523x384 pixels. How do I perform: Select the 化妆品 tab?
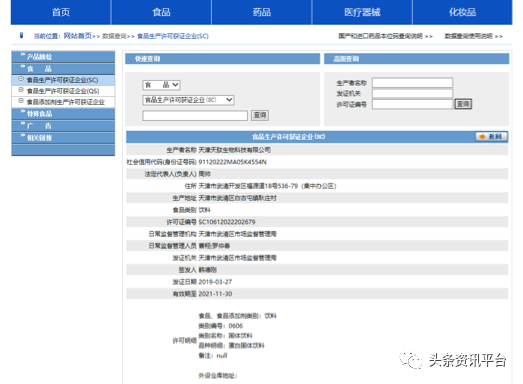click(462, 12)
